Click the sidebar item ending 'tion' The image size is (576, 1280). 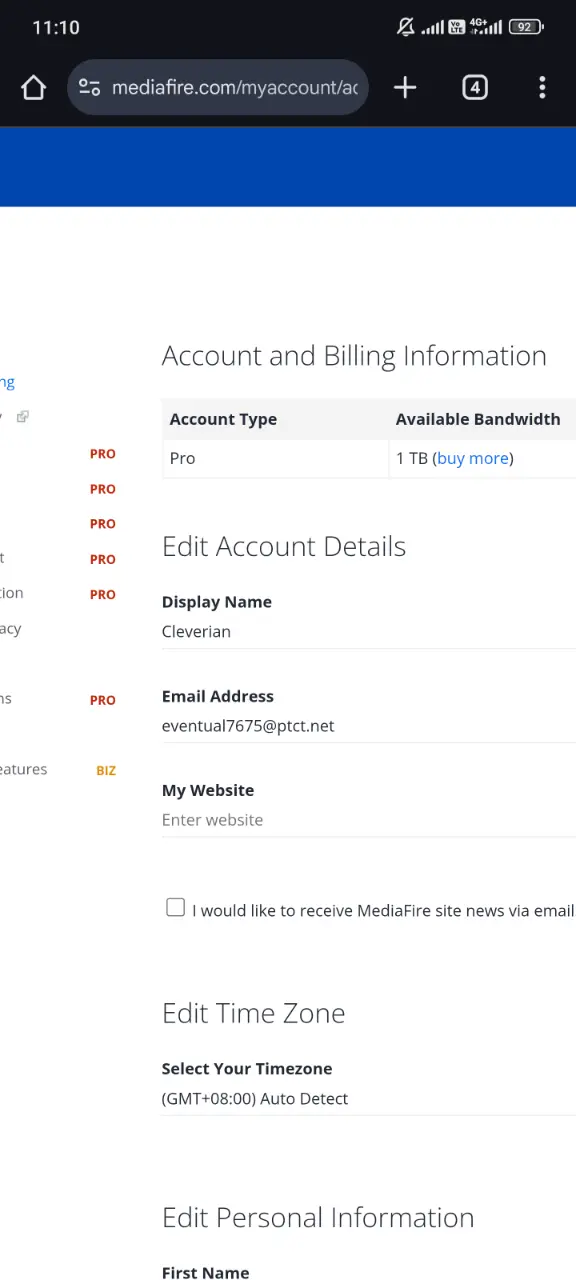pos(12,593)
